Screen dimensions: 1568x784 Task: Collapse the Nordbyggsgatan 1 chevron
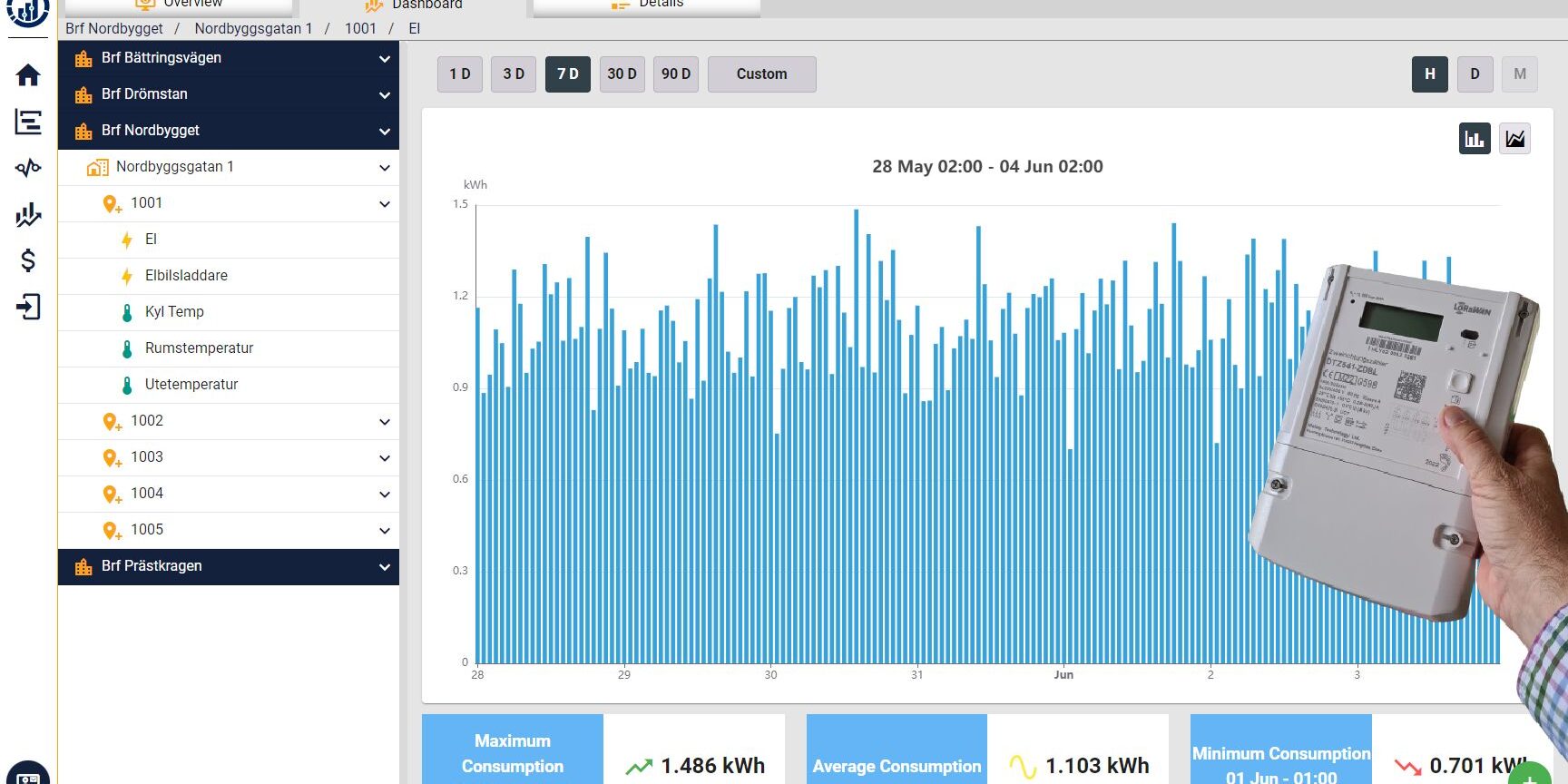tap(384, 168)
